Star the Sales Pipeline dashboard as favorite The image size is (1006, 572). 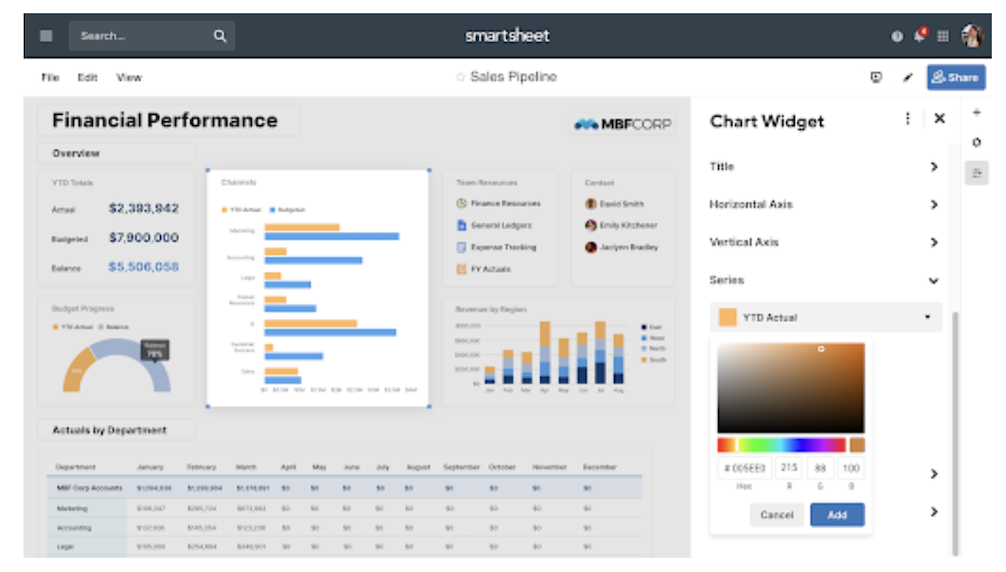tap(460, 77)
